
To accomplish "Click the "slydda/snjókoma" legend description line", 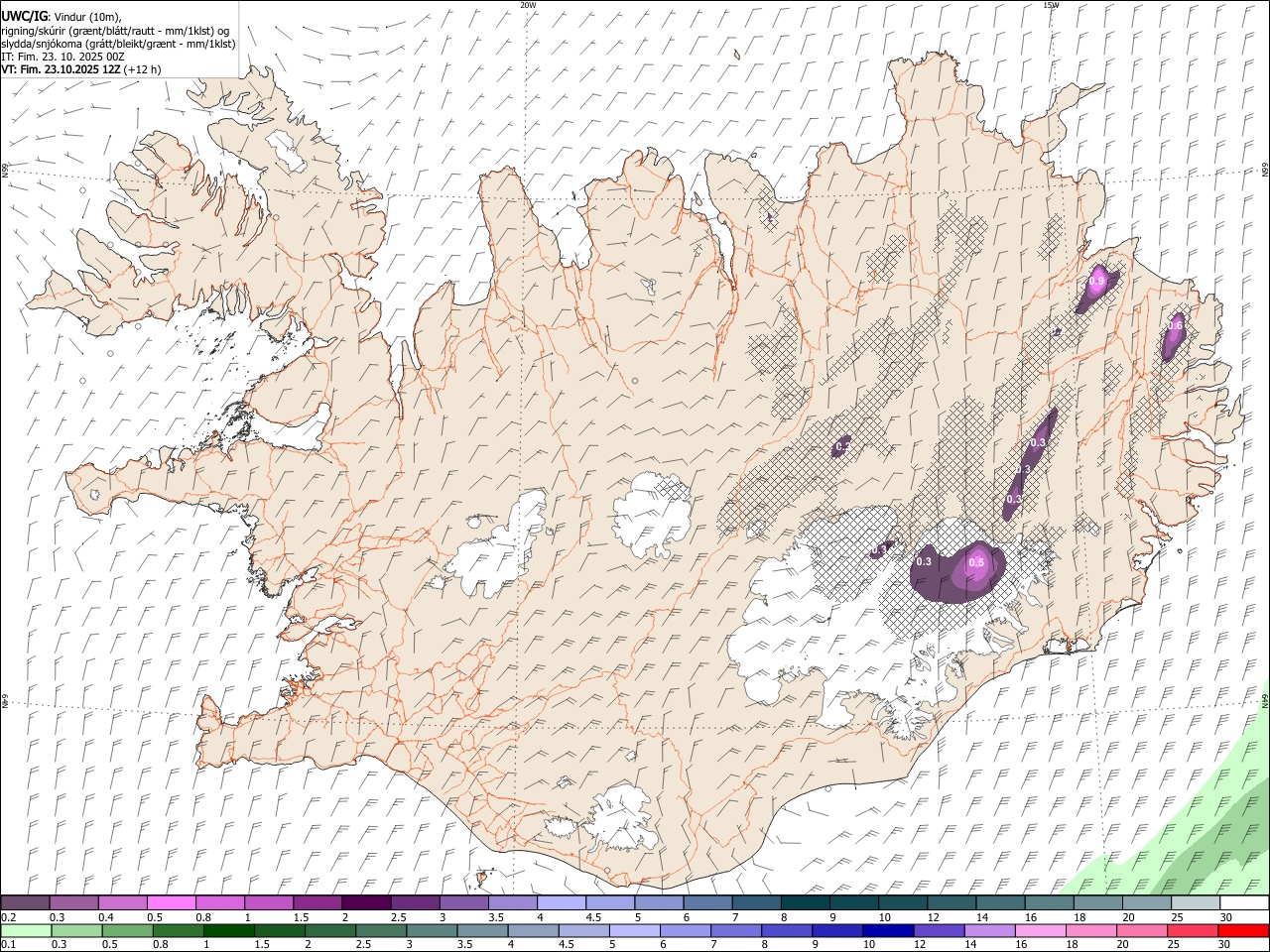I will [x=118, y=44].
